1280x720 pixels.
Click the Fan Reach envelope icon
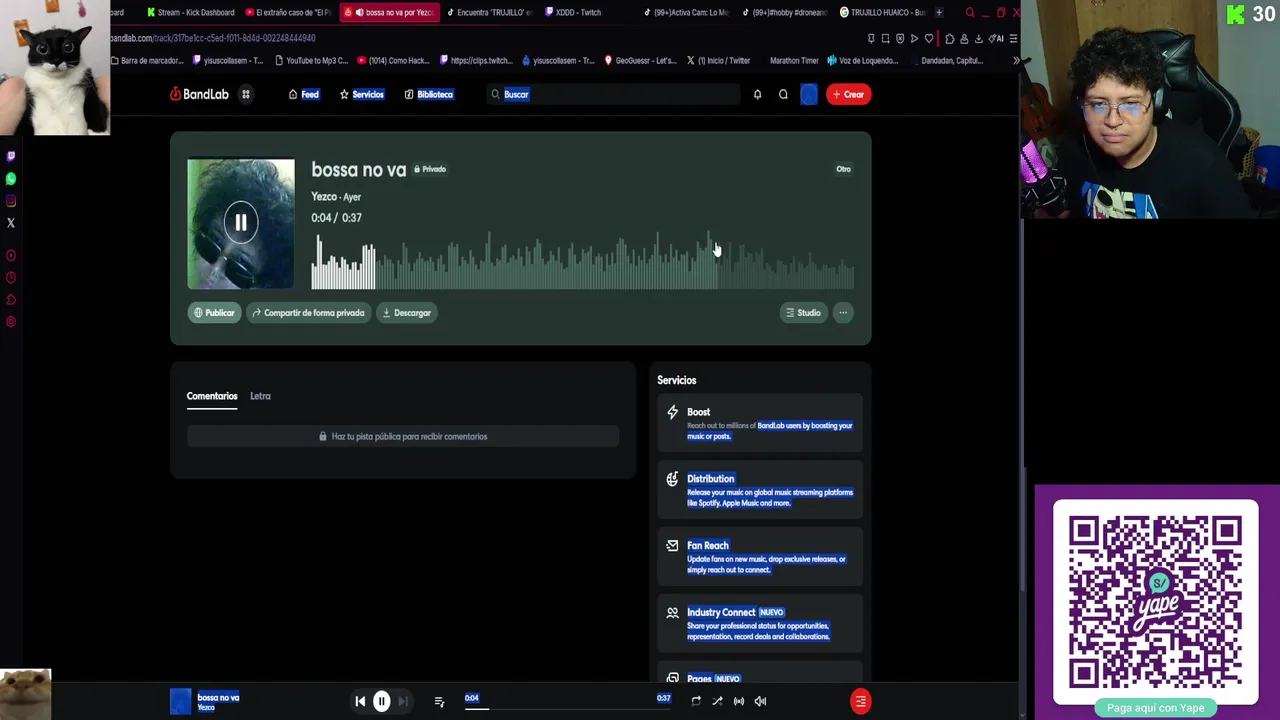(x=672, y=546)
